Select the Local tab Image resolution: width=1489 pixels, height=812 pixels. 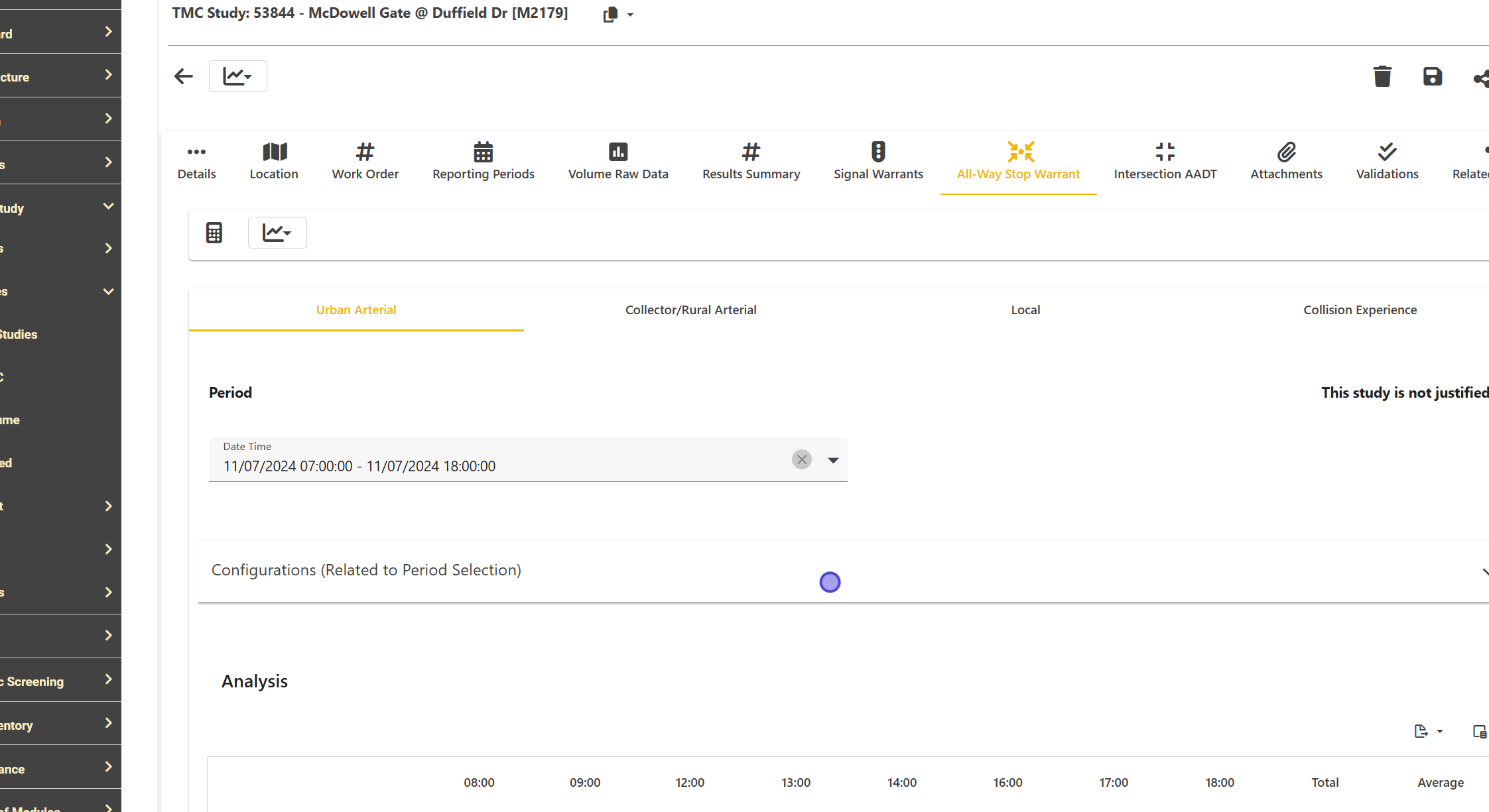(x=1025, y=310)
